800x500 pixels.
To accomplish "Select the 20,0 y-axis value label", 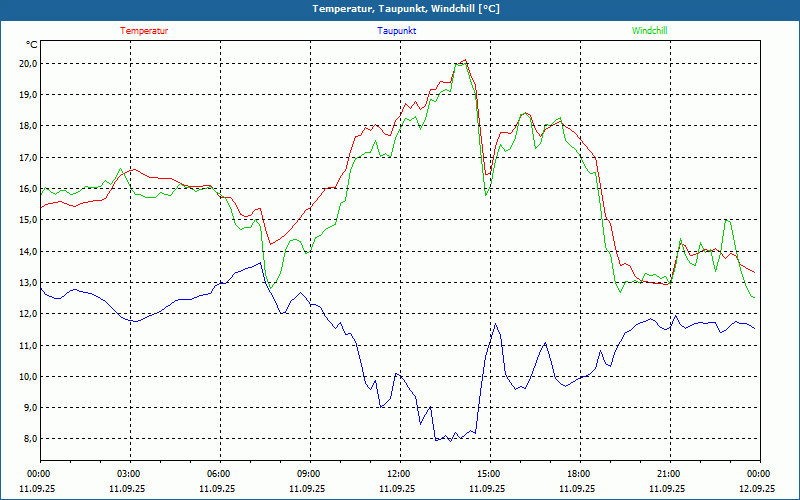I will click(x=26, y=63).
